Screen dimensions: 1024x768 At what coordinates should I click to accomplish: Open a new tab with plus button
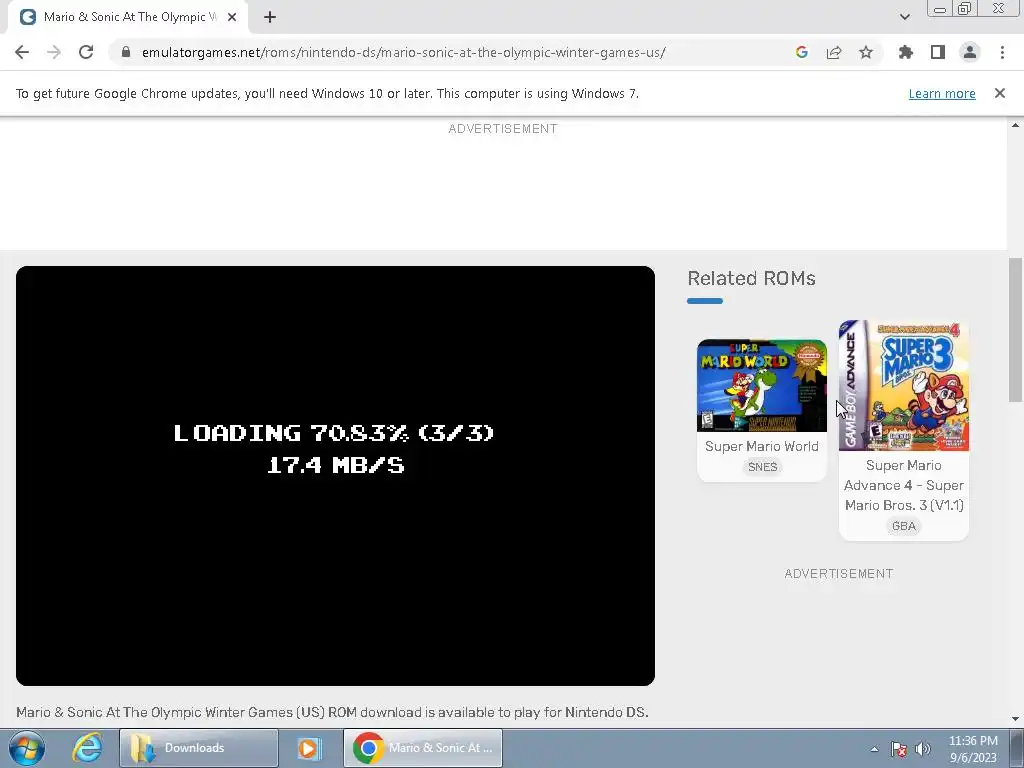[270, 17]
